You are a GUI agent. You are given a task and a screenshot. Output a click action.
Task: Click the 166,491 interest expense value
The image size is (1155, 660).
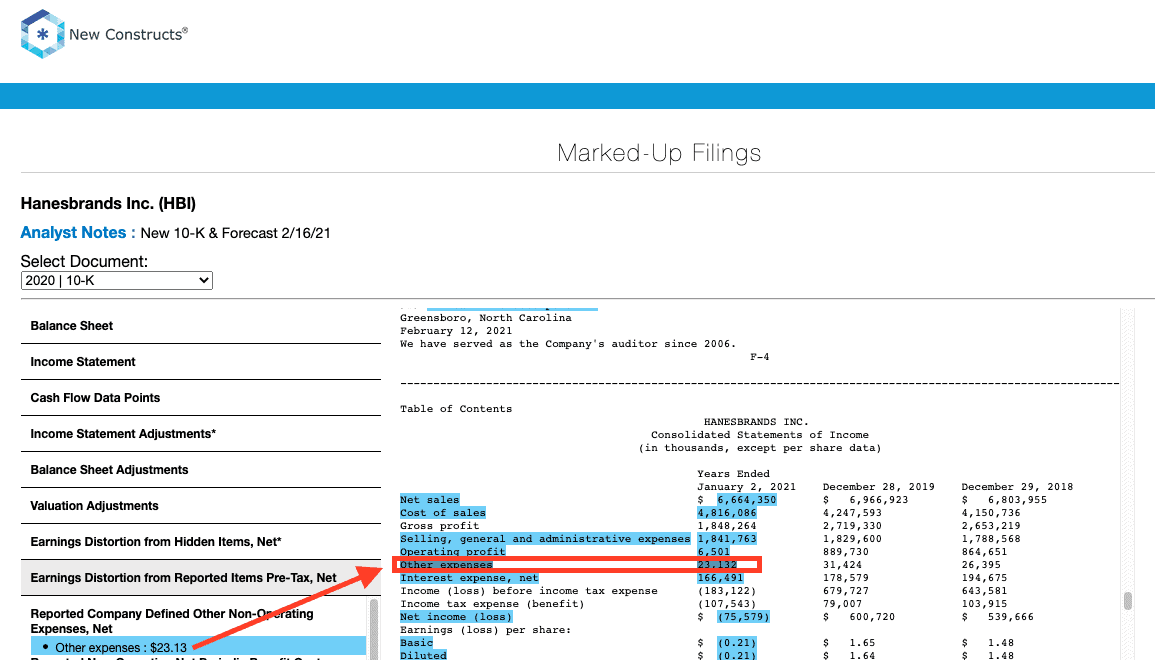click(x=720, y=578)
